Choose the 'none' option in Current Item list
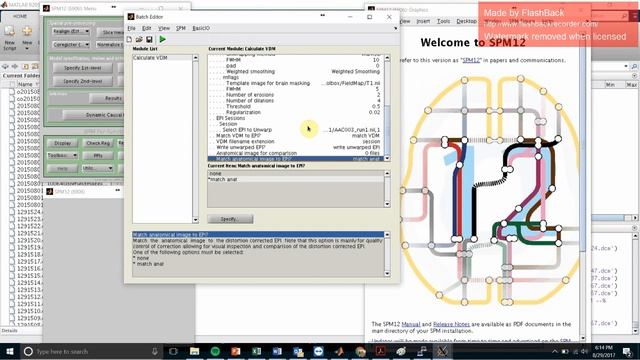 click(295, 173)
